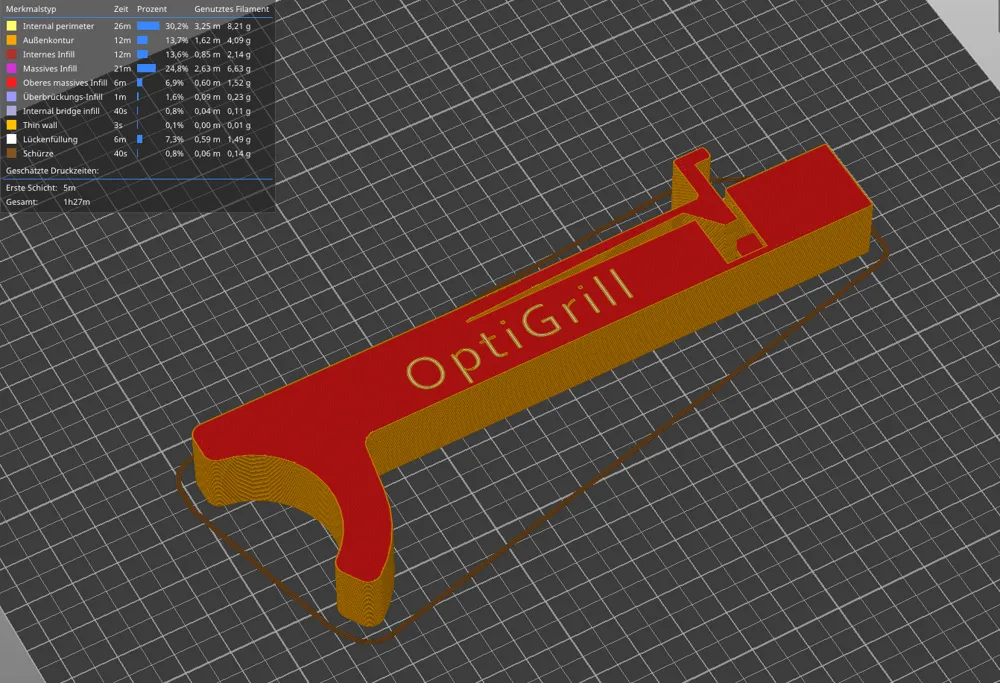Click the brown Schürze color swatch
The height and width of the screenshot is (683, 1000).
(x=11, y=154)
